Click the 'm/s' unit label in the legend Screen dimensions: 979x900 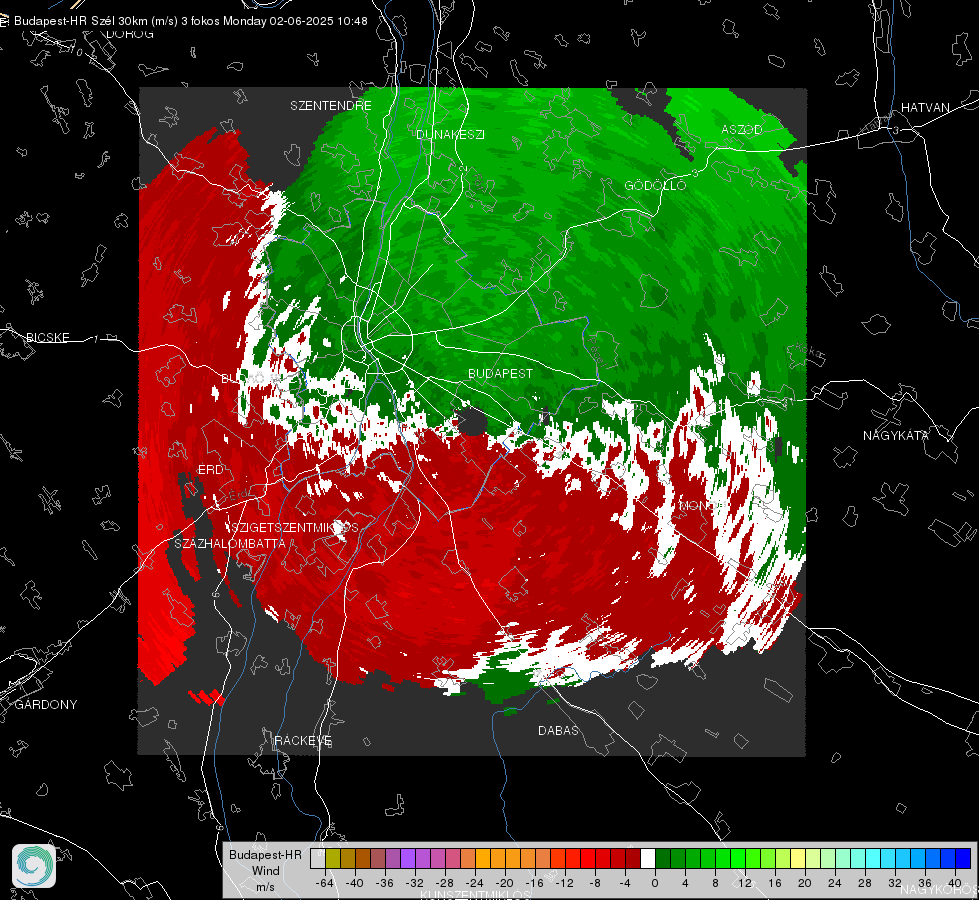point(265,886)
